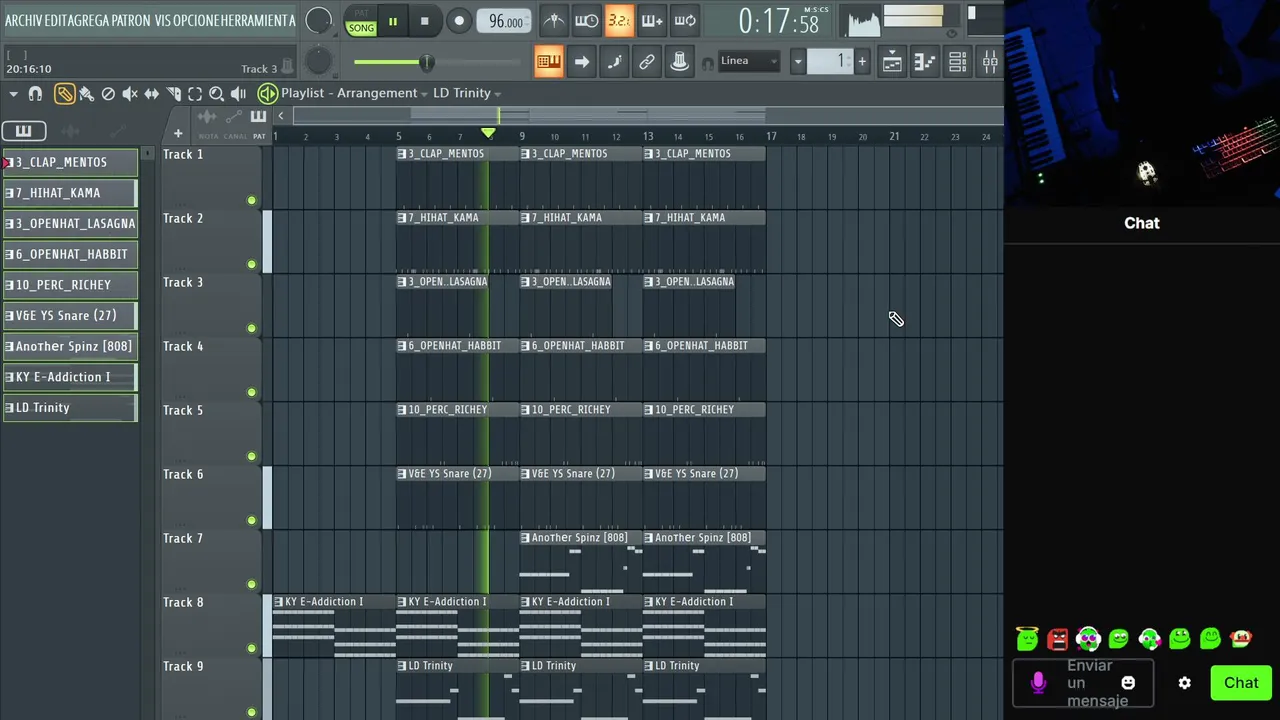Open the EDITAR menu
Screen dimensions: 1280x720
(x=55, y=20)
